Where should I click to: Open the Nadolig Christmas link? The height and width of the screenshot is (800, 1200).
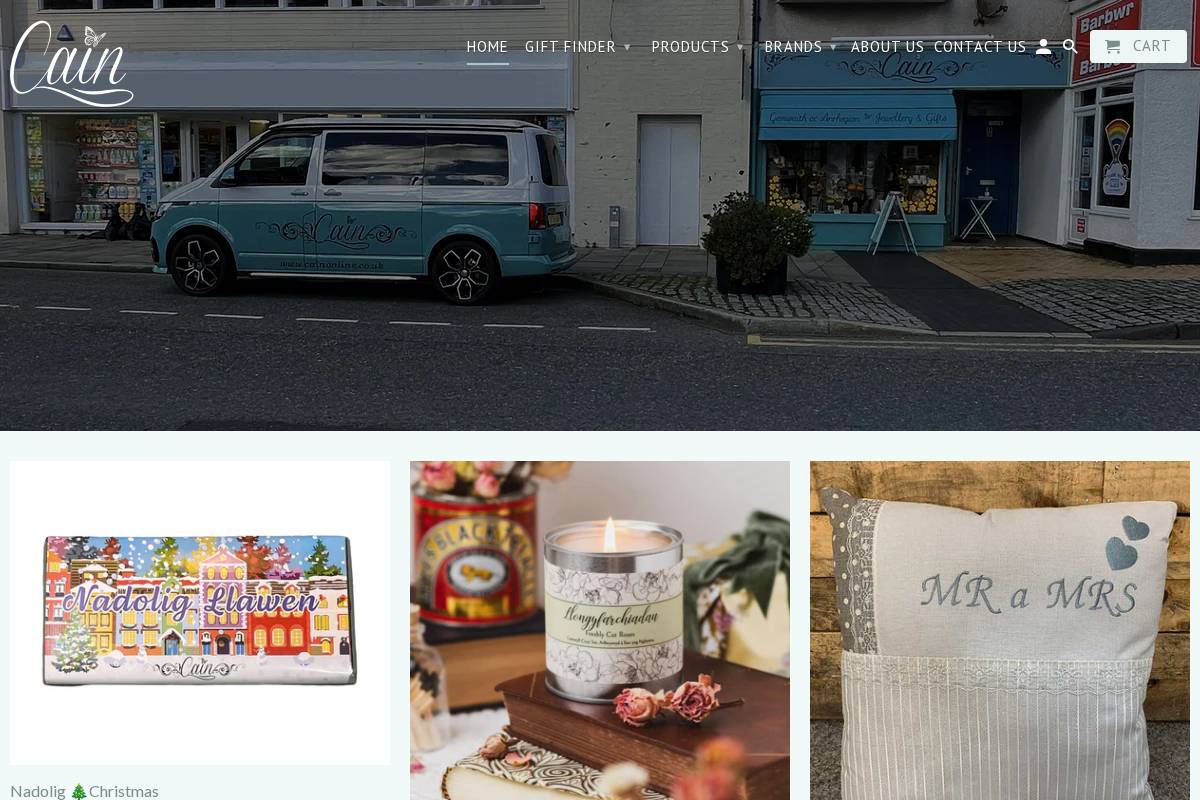pos(84,791)
